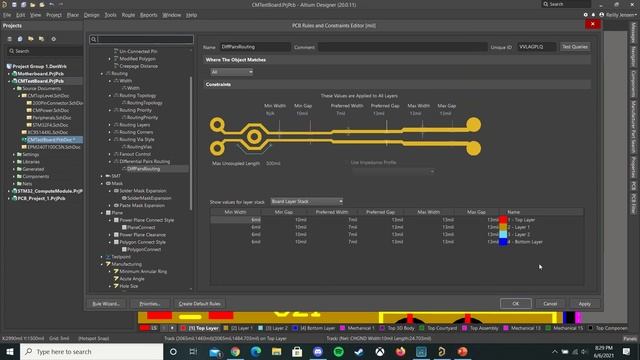This screenshot has height=360, width=640.
Task: Expand the SMT rules category
Action: (102, 176)
